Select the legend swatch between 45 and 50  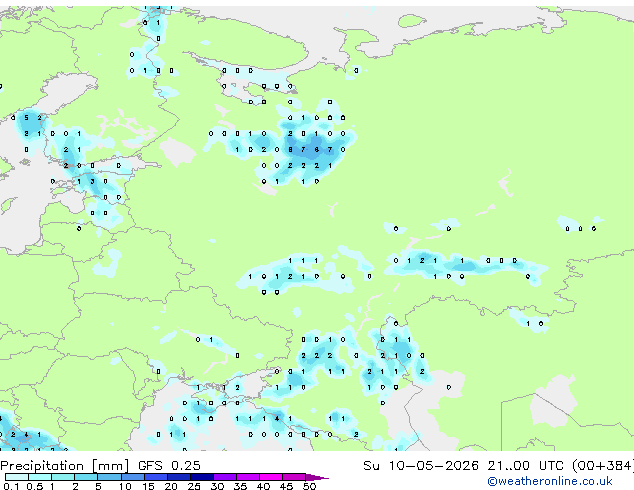pyautogui.click(x=294, y=477)
